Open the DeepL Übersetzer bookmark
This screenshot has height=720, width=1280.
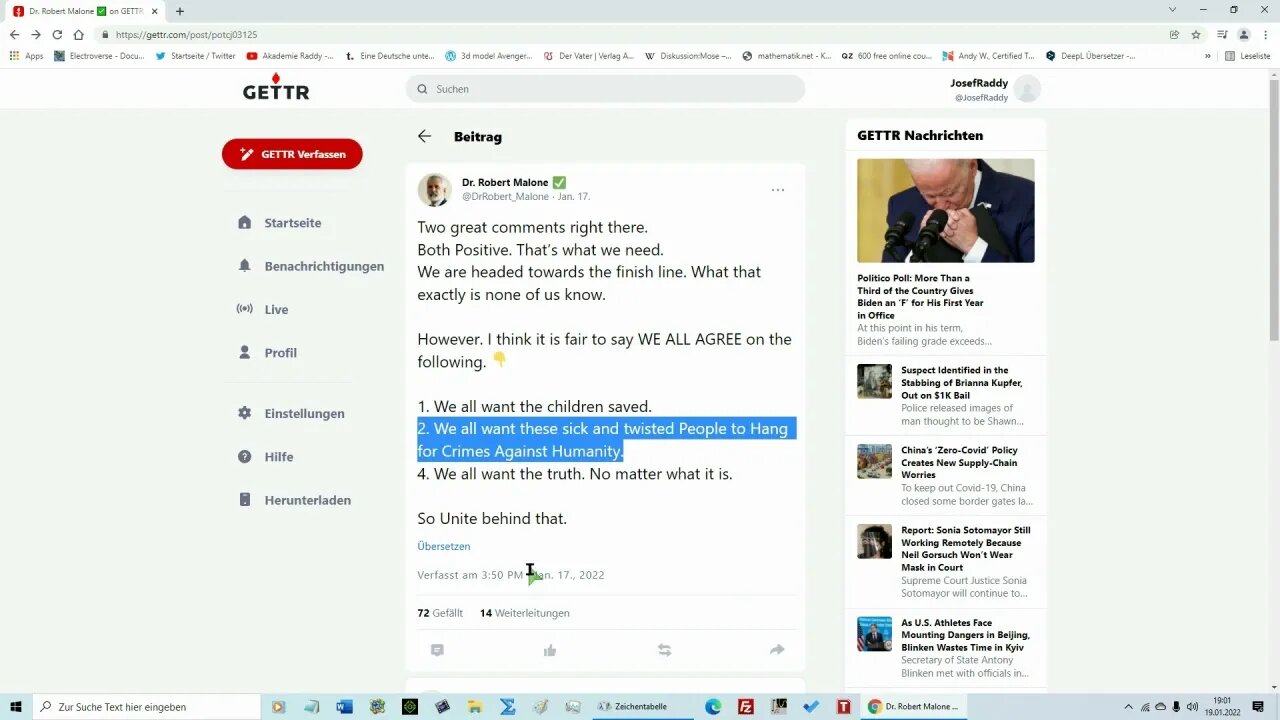1090,56
